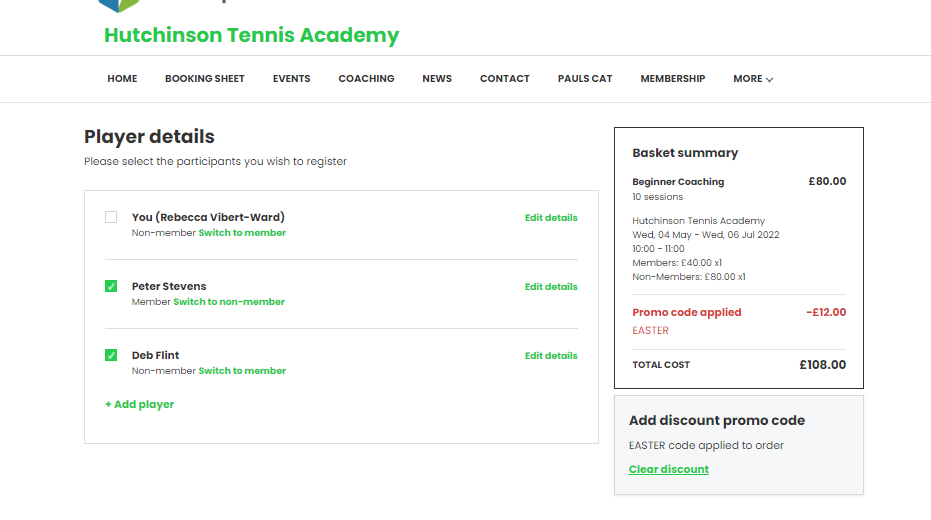Switch Rebecca Vibert-Ward to member
Viewport: 931px width, 520px height.
point(242,233)
